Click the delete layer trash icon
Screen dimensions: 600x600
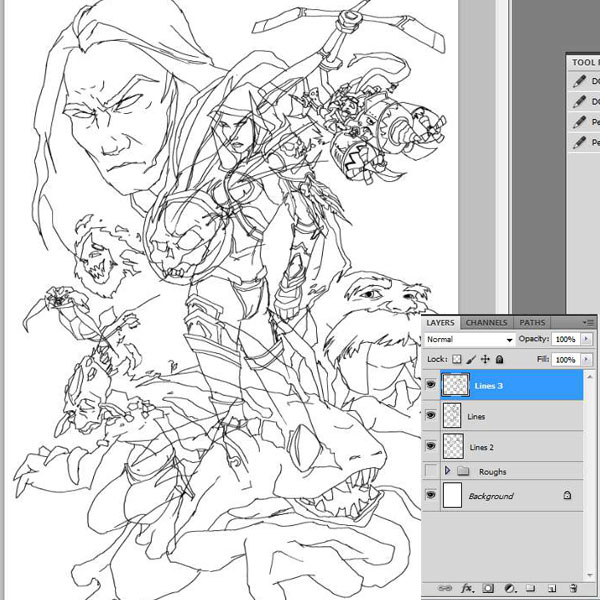(x=573, y=588)
